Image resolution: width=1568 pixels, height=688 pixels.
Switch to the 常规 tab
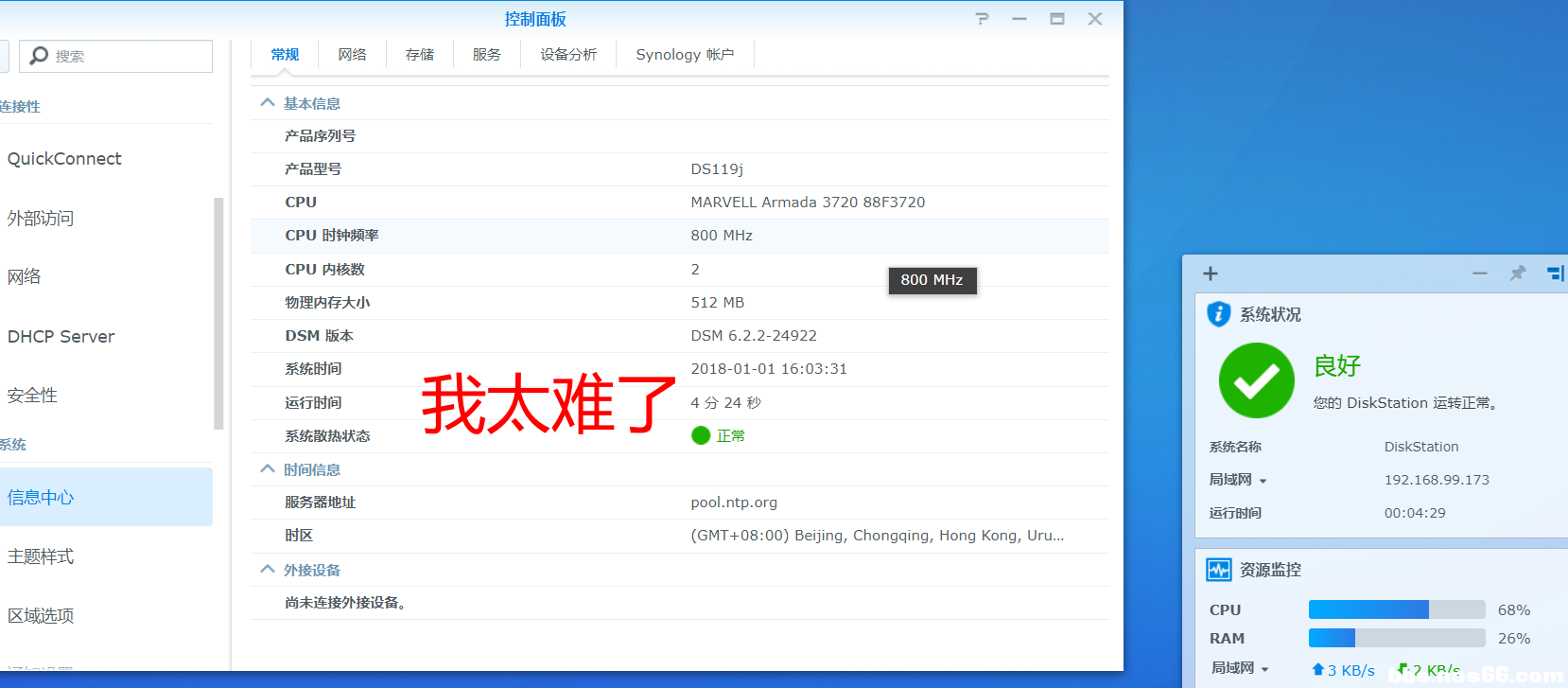[285, 55]
